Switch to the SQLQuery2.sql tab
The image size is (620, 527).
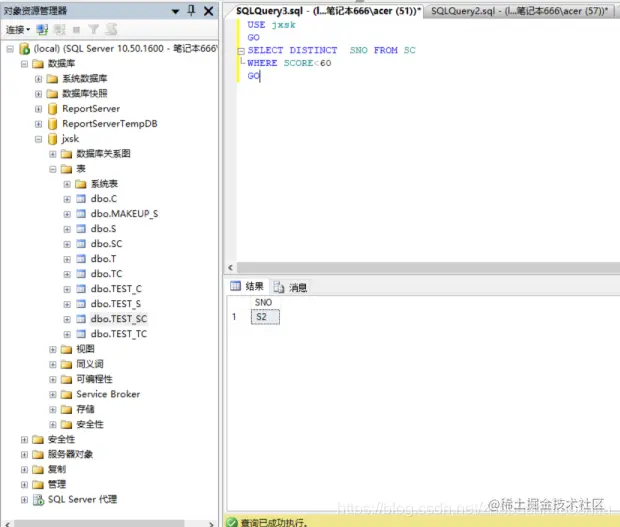[519, 11]
